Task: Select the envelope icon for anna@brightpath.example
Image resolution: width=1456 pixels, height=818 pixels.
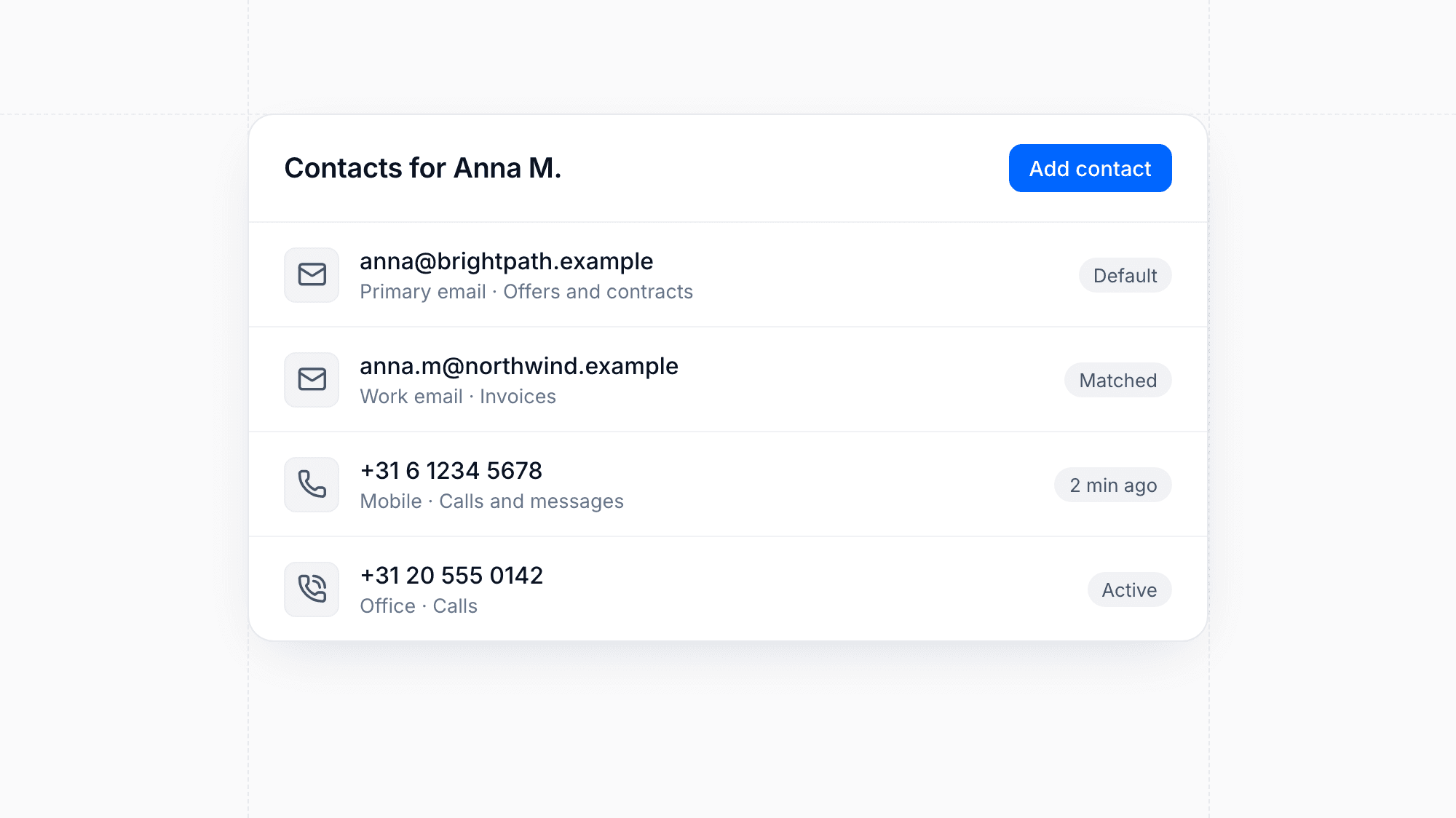Action: point(312,275)
